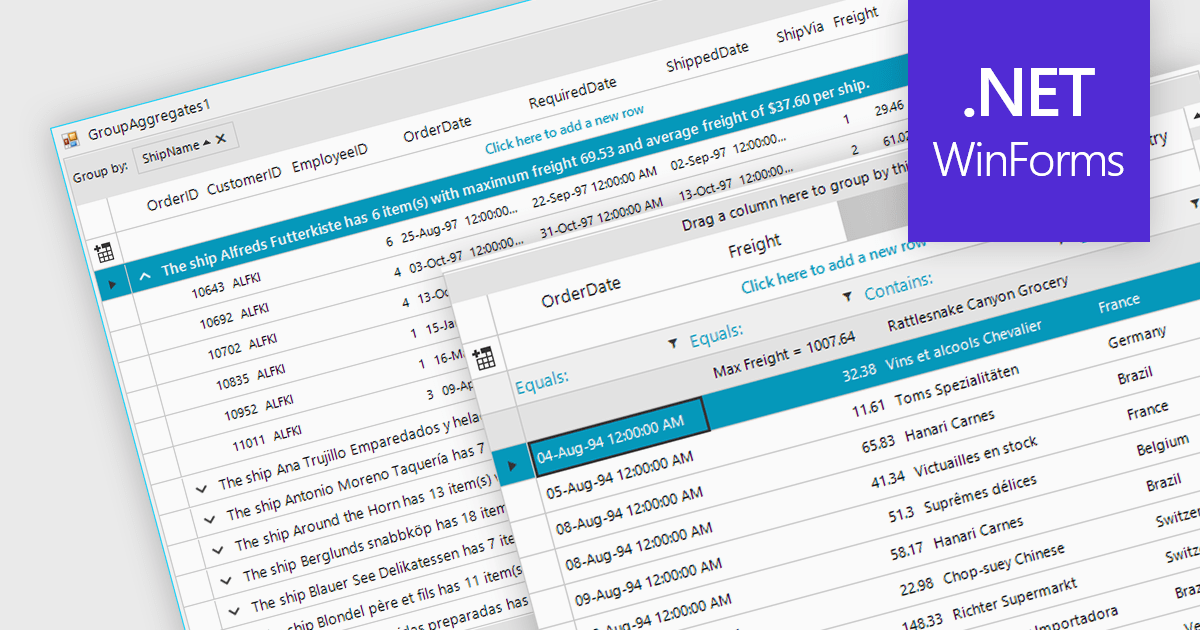Click the add-row grid icon in the GroupAggregates1 window

pyautogui.click(x=105, y=252)
